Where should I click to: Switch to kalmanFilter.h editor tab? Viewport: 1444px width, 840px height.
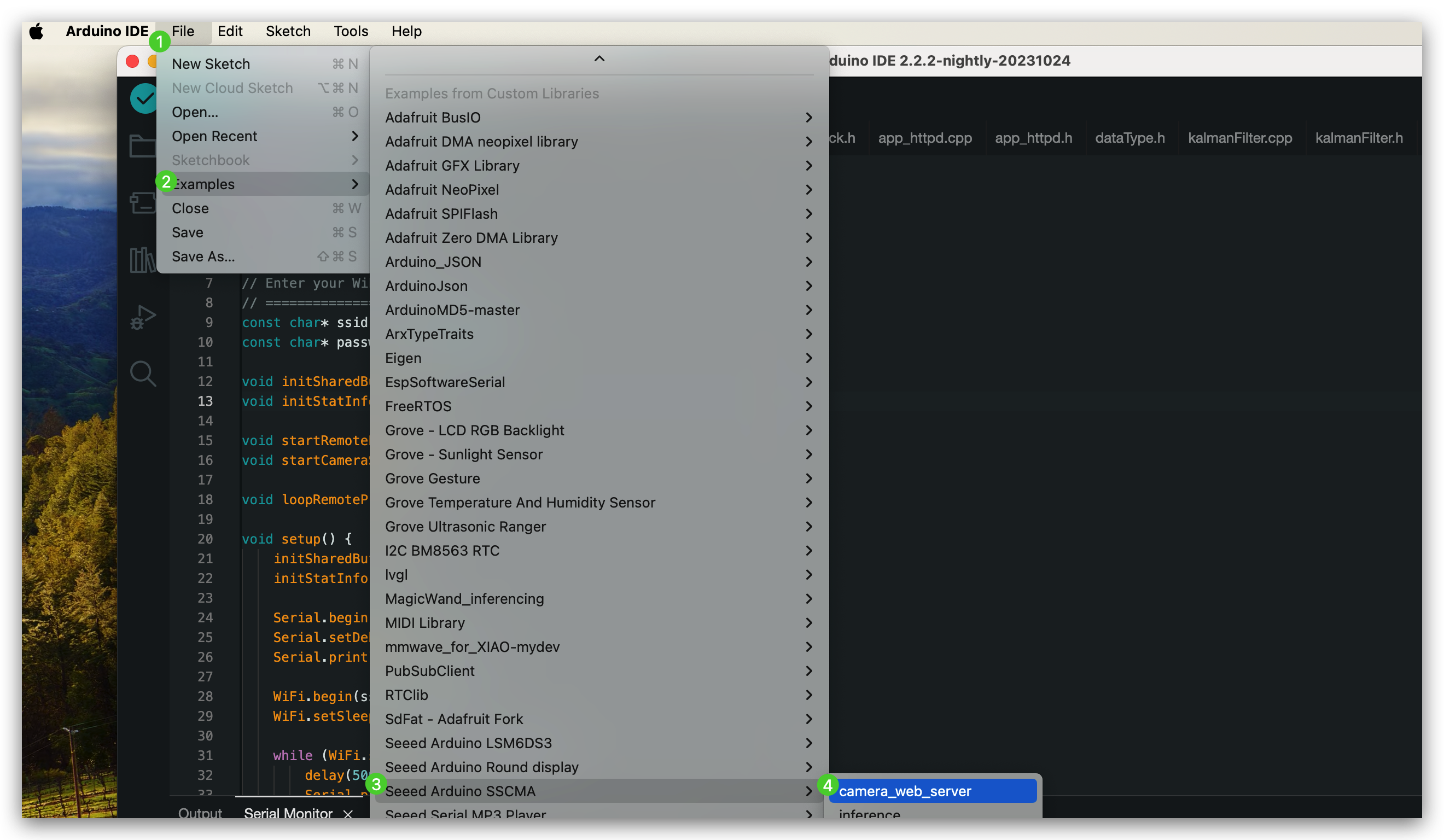click(1359, 138)
